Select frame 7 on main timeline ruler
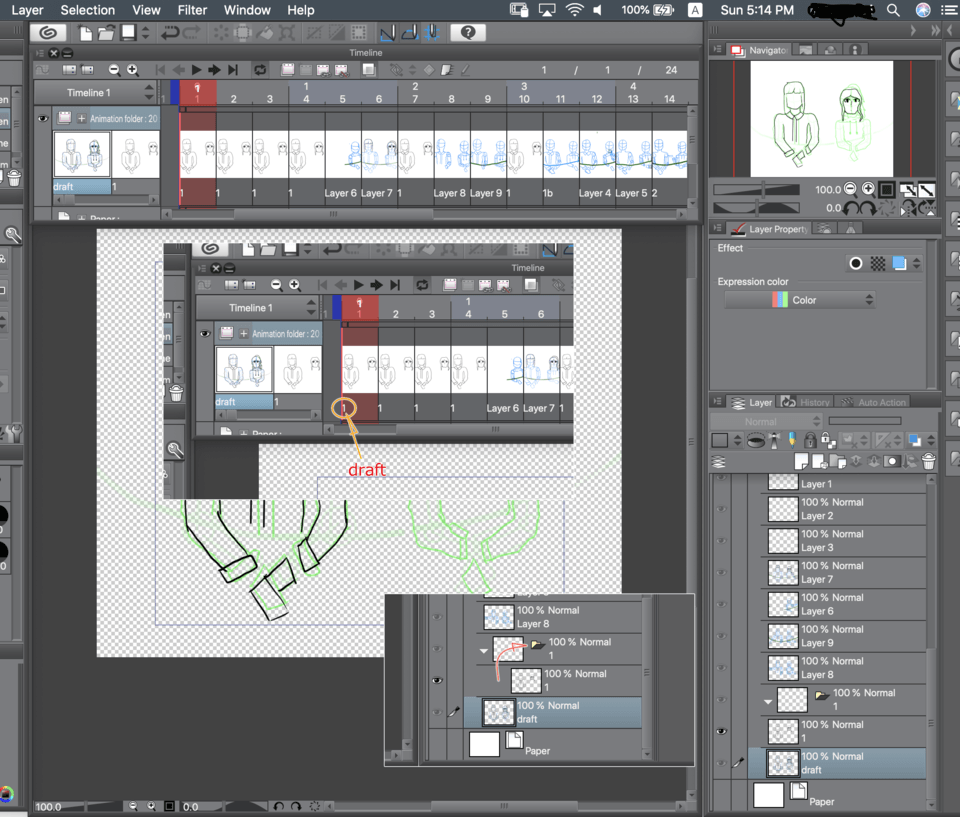 [x=415, y=99]
